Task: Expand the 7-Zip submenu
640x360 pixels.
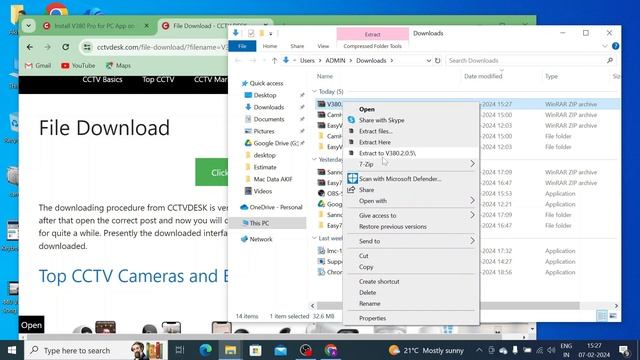Action: pyautogui.click(x=411, y=164)
